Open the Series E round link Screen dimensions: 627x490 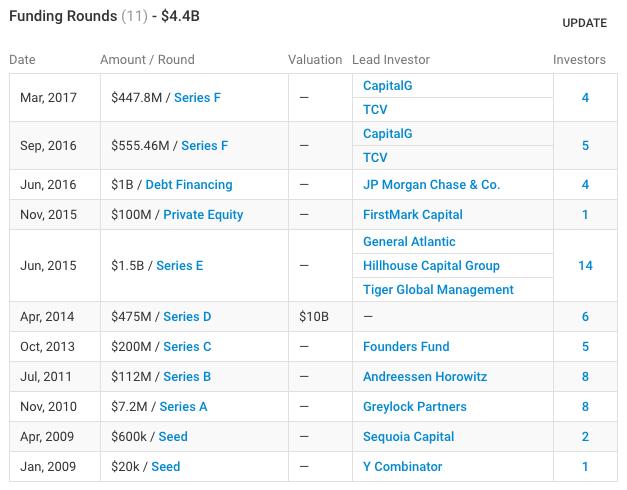click(180, 266)
